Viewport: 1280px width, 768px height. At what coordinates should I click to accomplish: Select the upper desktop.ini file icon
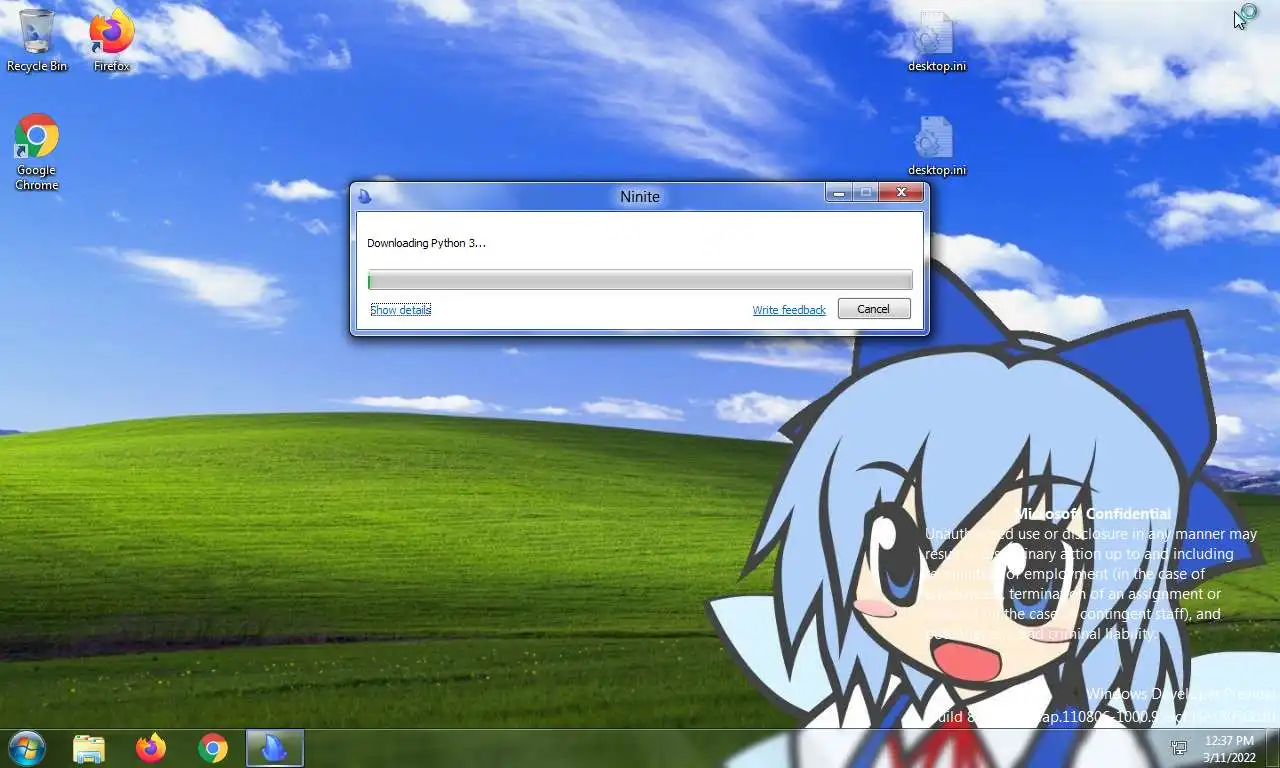tap(937, 41)
